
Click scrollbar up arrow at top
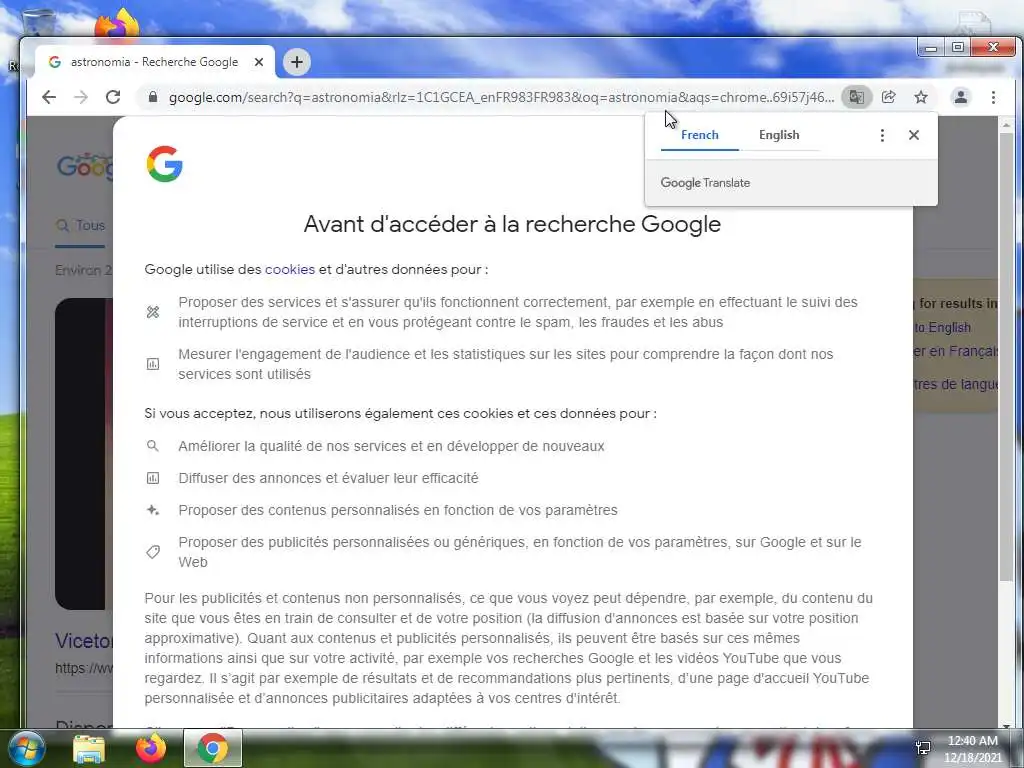click(1006, 124)
